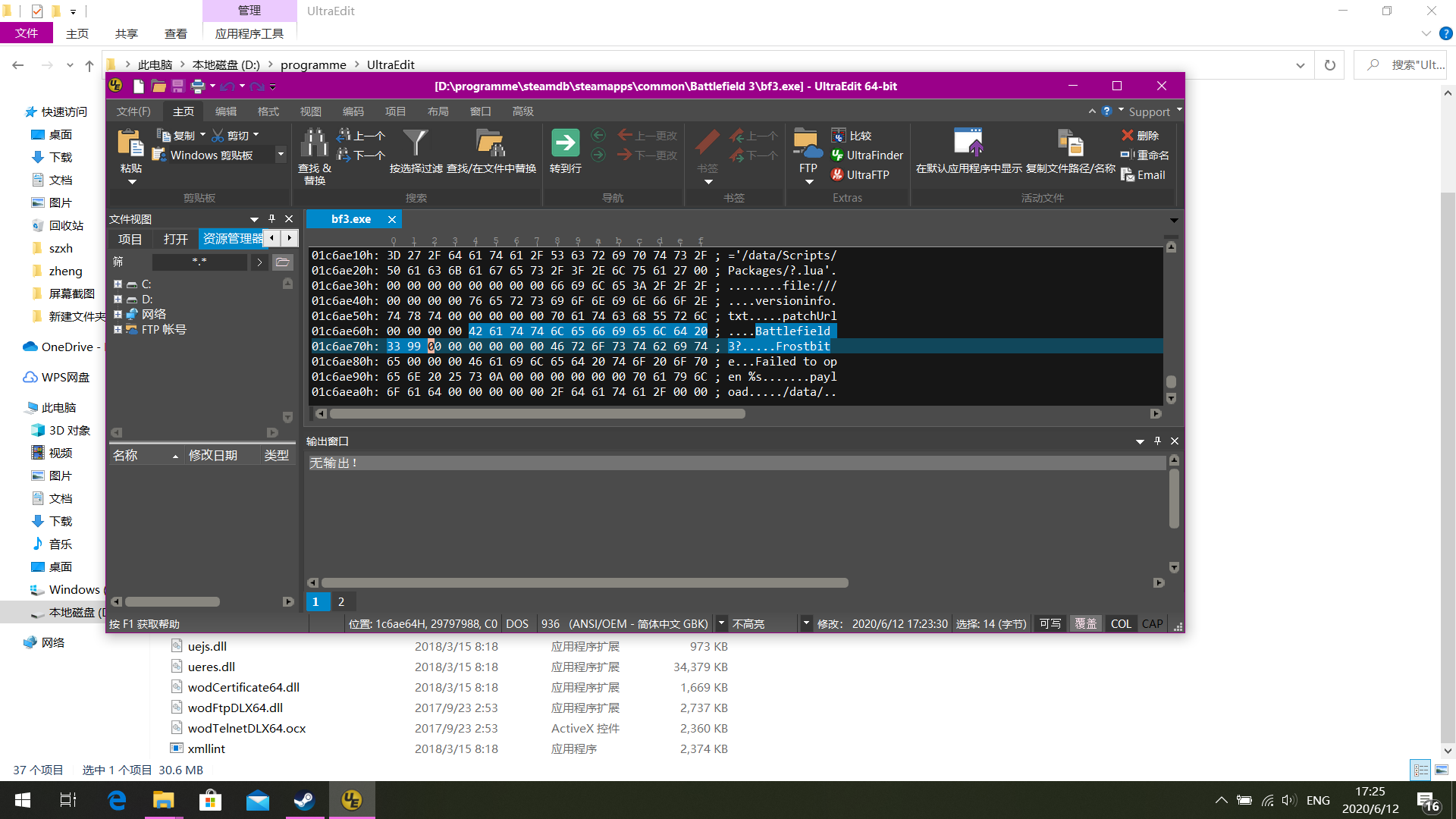Toggle the COL column mode indicator
This screenshot has width=1456, height=819.
coord(1121,623)
